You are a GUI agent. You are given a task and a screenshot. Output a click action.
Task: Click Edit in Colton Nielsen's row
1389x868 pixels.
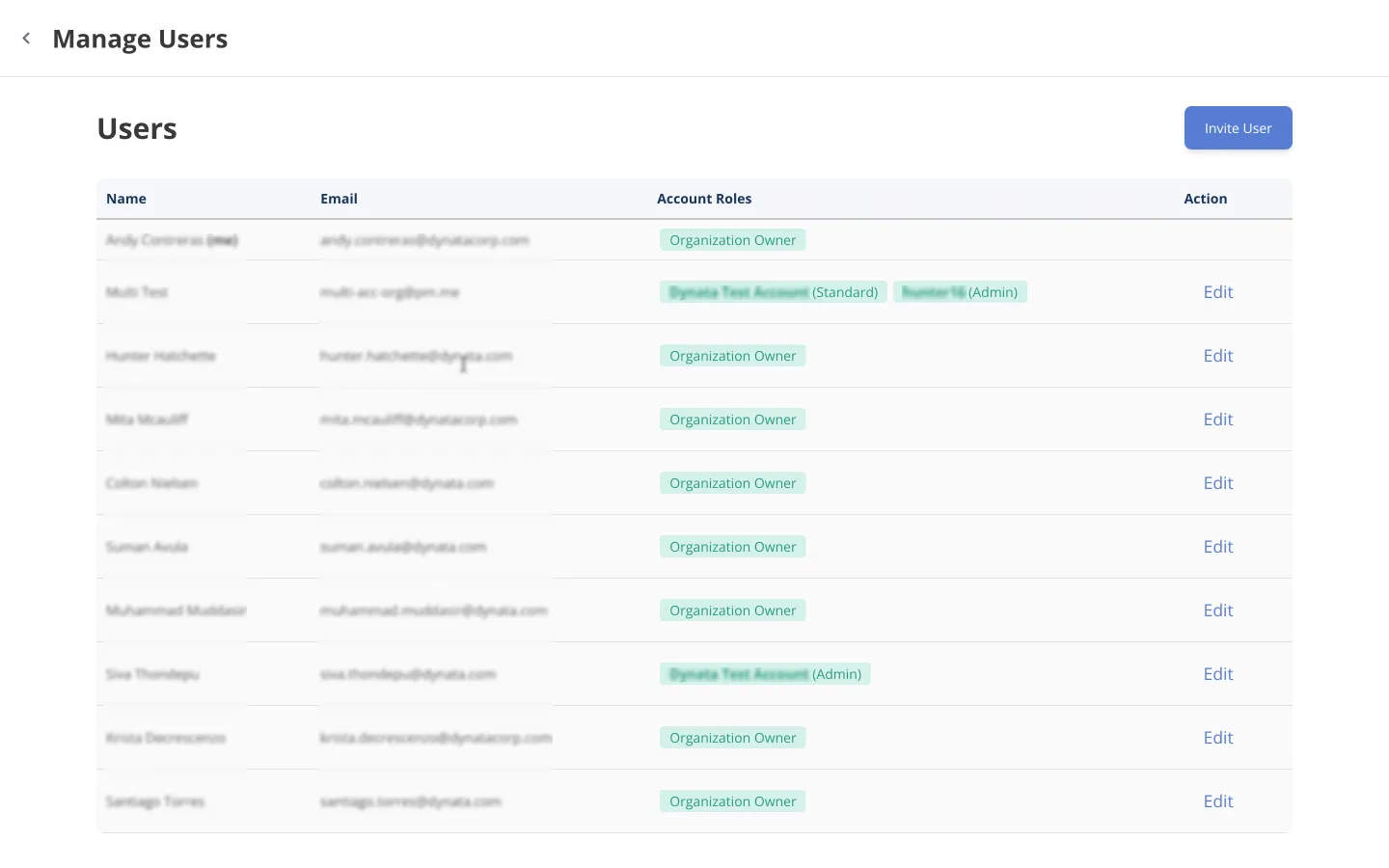tap(1217, 483)
